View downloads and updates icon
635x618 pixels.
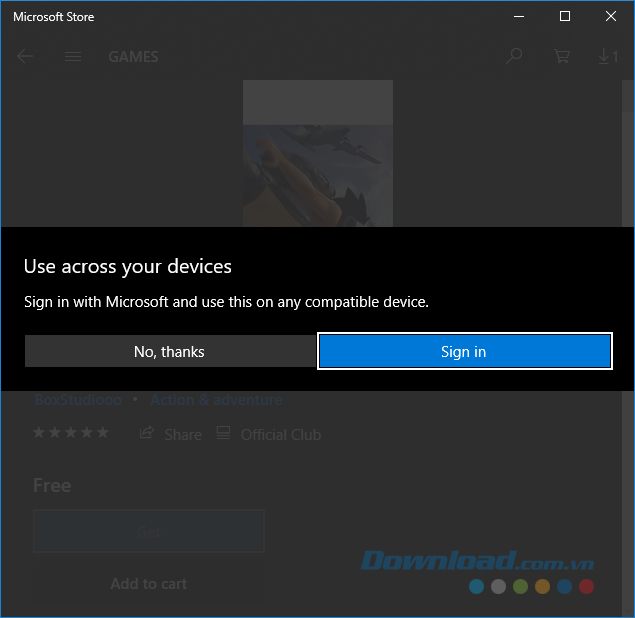tap(608, 56)
